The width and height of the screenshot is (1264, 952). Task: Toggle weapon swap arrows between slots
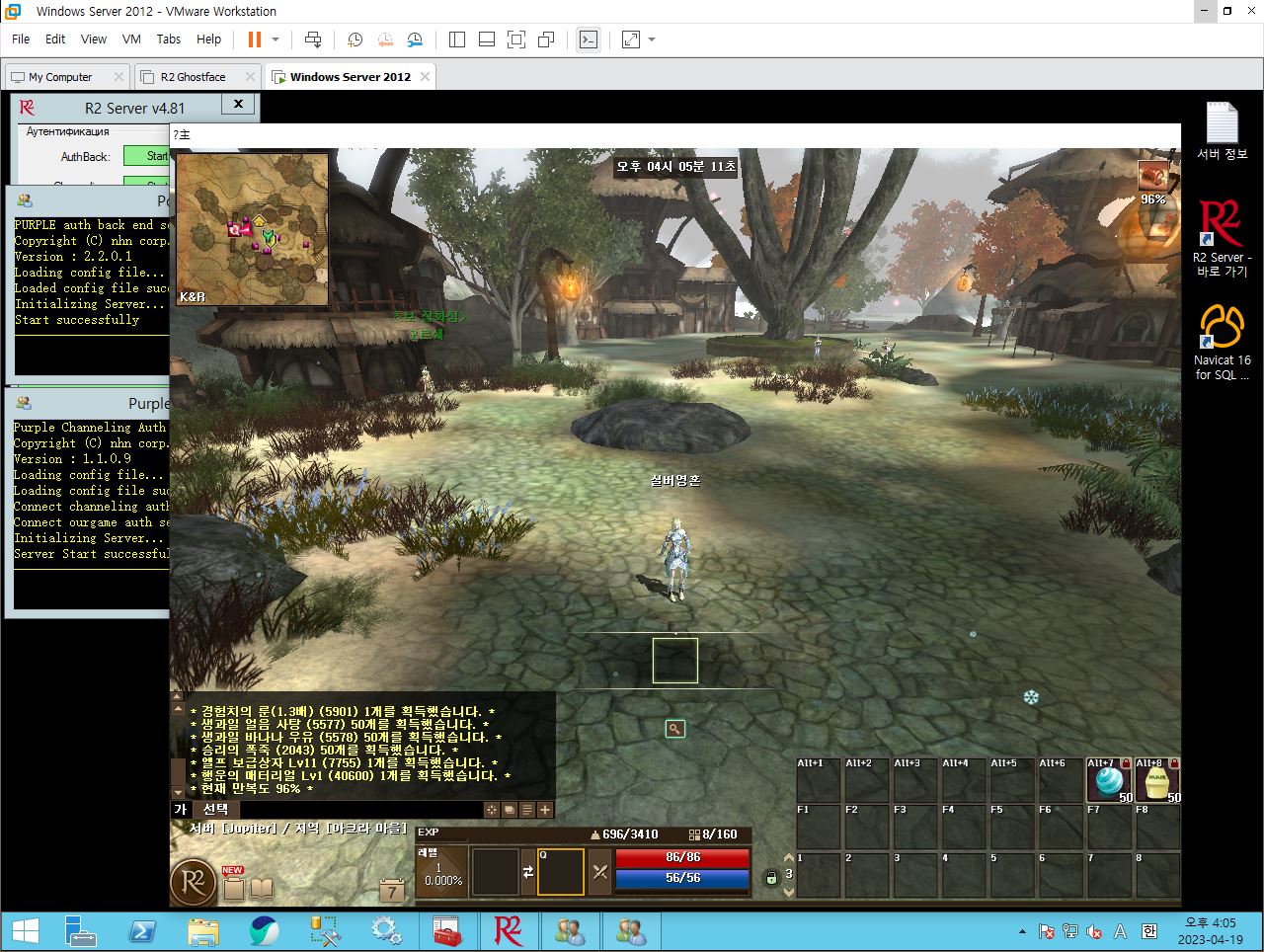528,872
